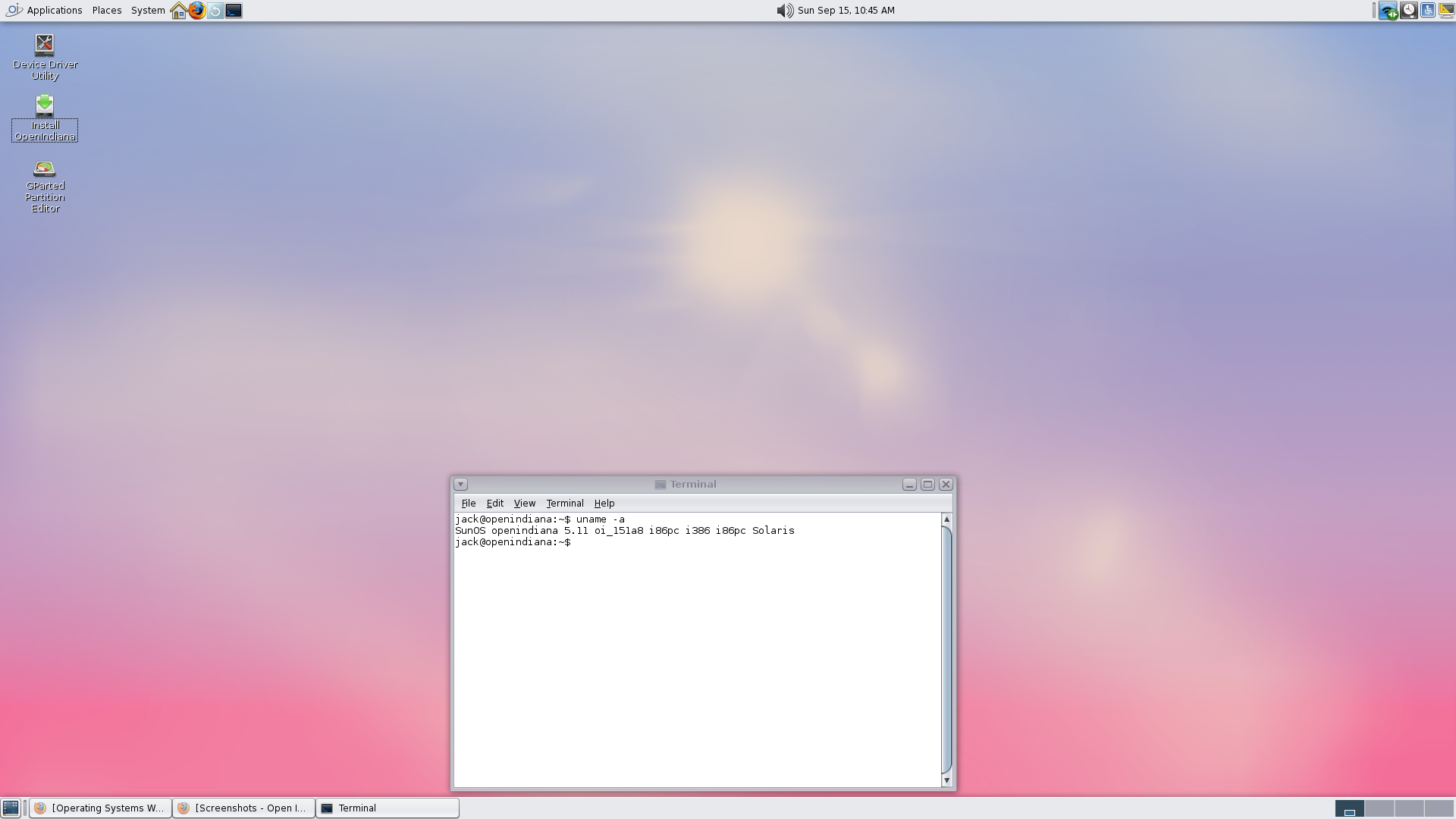
Task: Open the Time Slider launcher icon
Action: (x=215, y=11)
